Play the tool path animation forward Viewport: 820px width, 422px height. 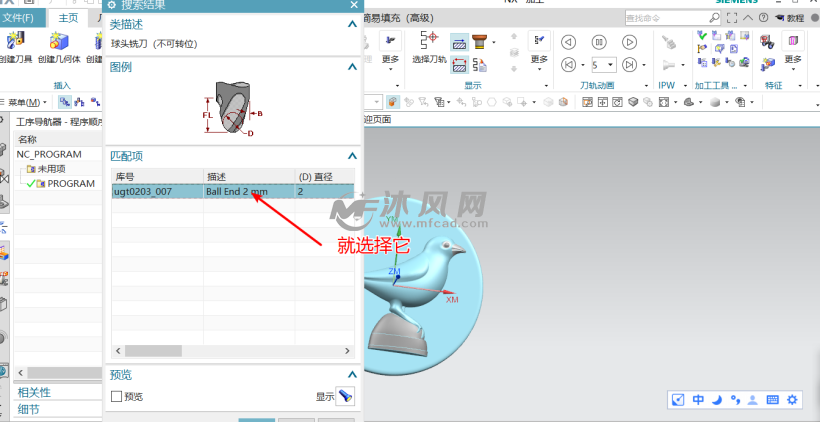(629, 42)
